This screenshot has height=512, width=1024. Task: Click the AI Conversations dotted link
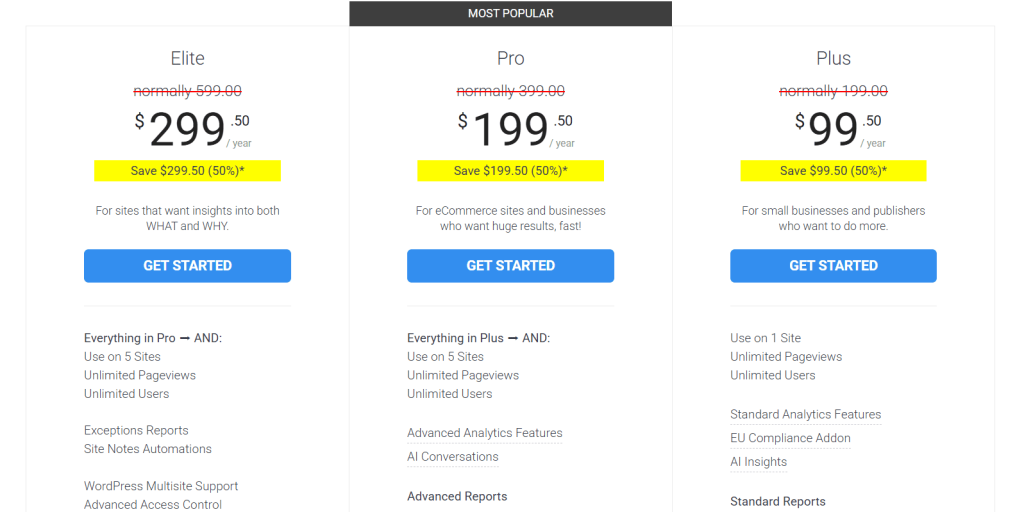click(x=452, y=456)
